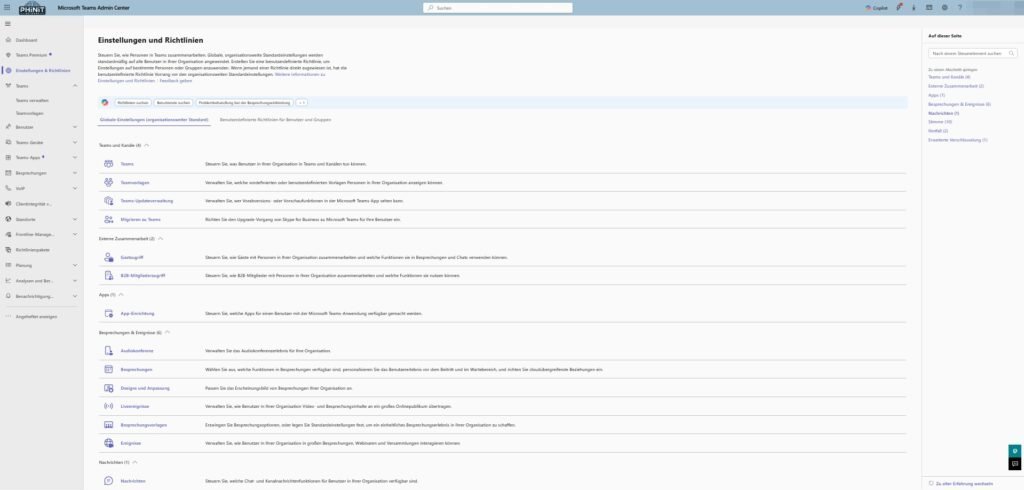Viewport: 1024px width, 490px height.
Task: Select 'Globale Einstellungen (organisationsweiter Standard)' tab
Action: tap(154, 120)
